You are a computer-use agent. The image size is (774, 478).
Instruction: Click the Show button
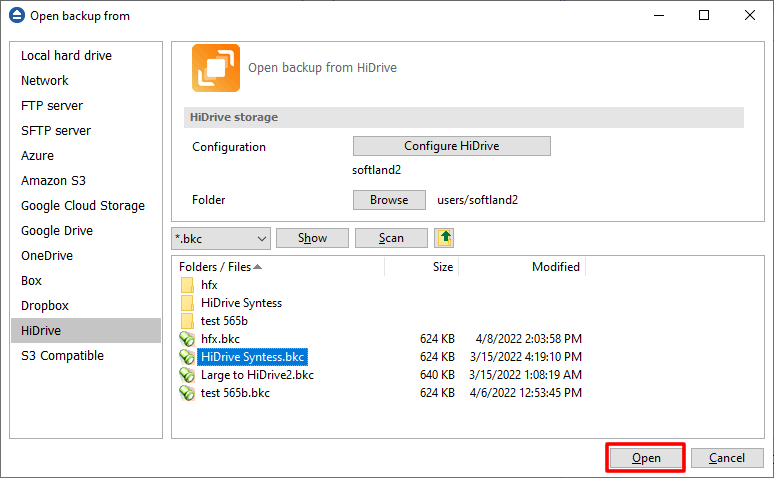(312, 238)
